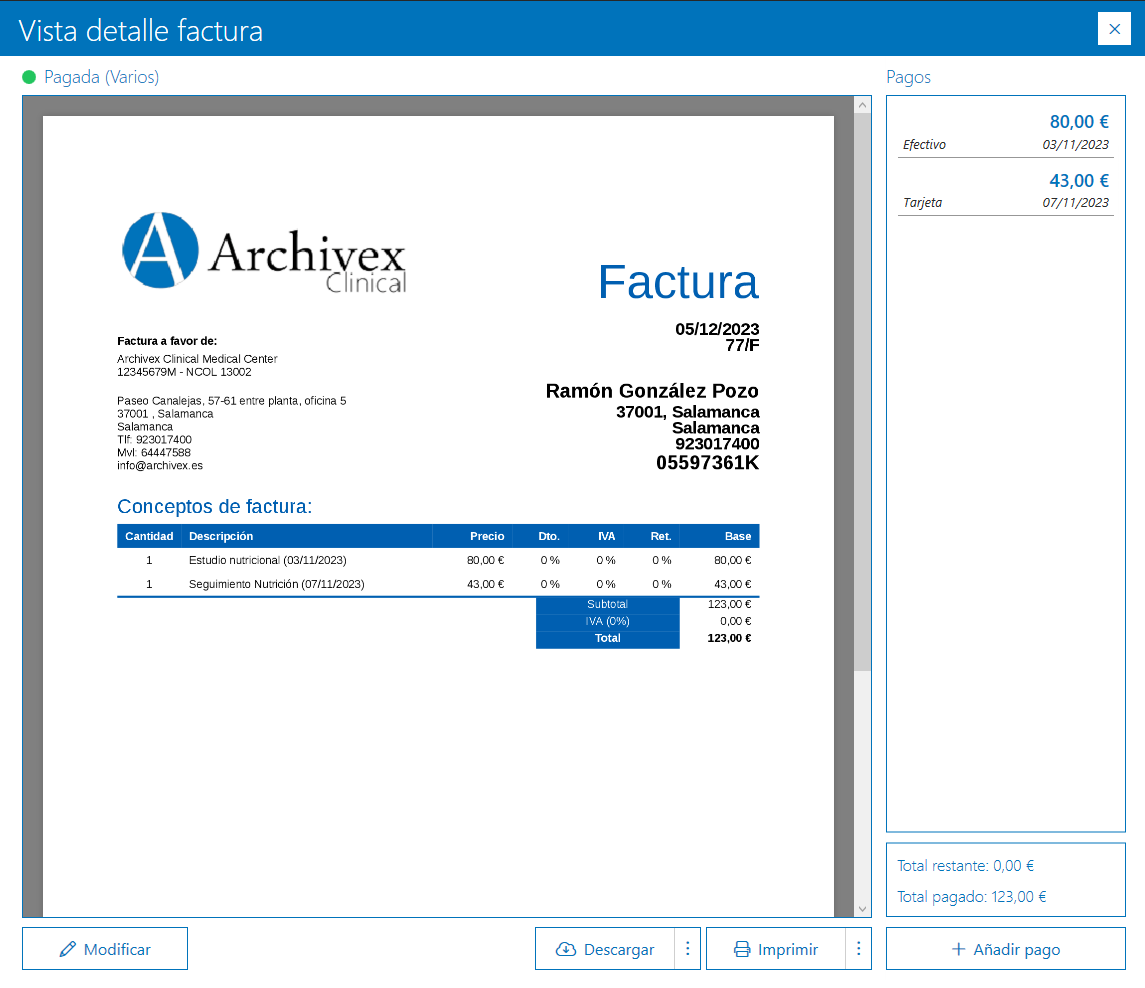Image resolution: width=1145 pixels, height=988 pixels.
Task: Click the Pagada (Varios) status label
Action: point(101,77)
